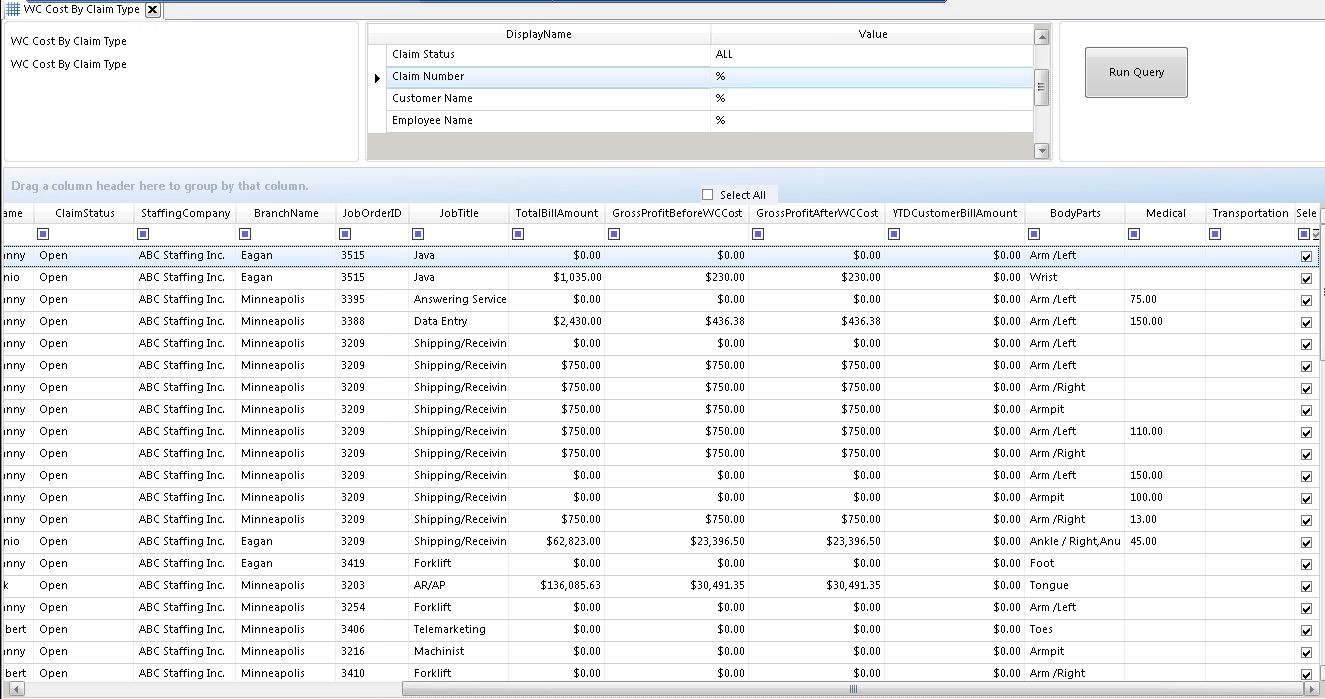Image resolution: width=1325 pixels, height=699 pixels.
Task: Click the parameter list vertical scrollbar thumb
Action: (1042, 87)
